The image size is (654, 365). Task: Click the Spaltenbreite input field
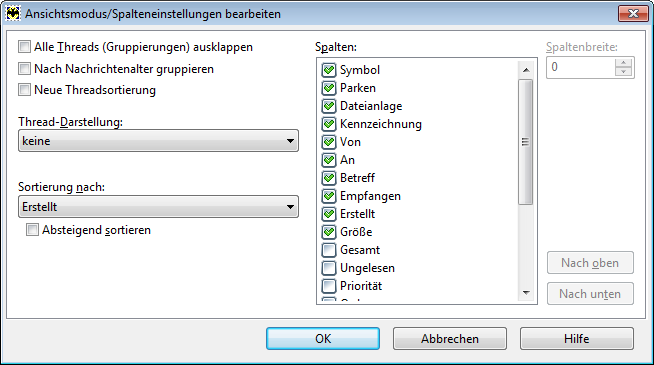(x=581, y=67)
